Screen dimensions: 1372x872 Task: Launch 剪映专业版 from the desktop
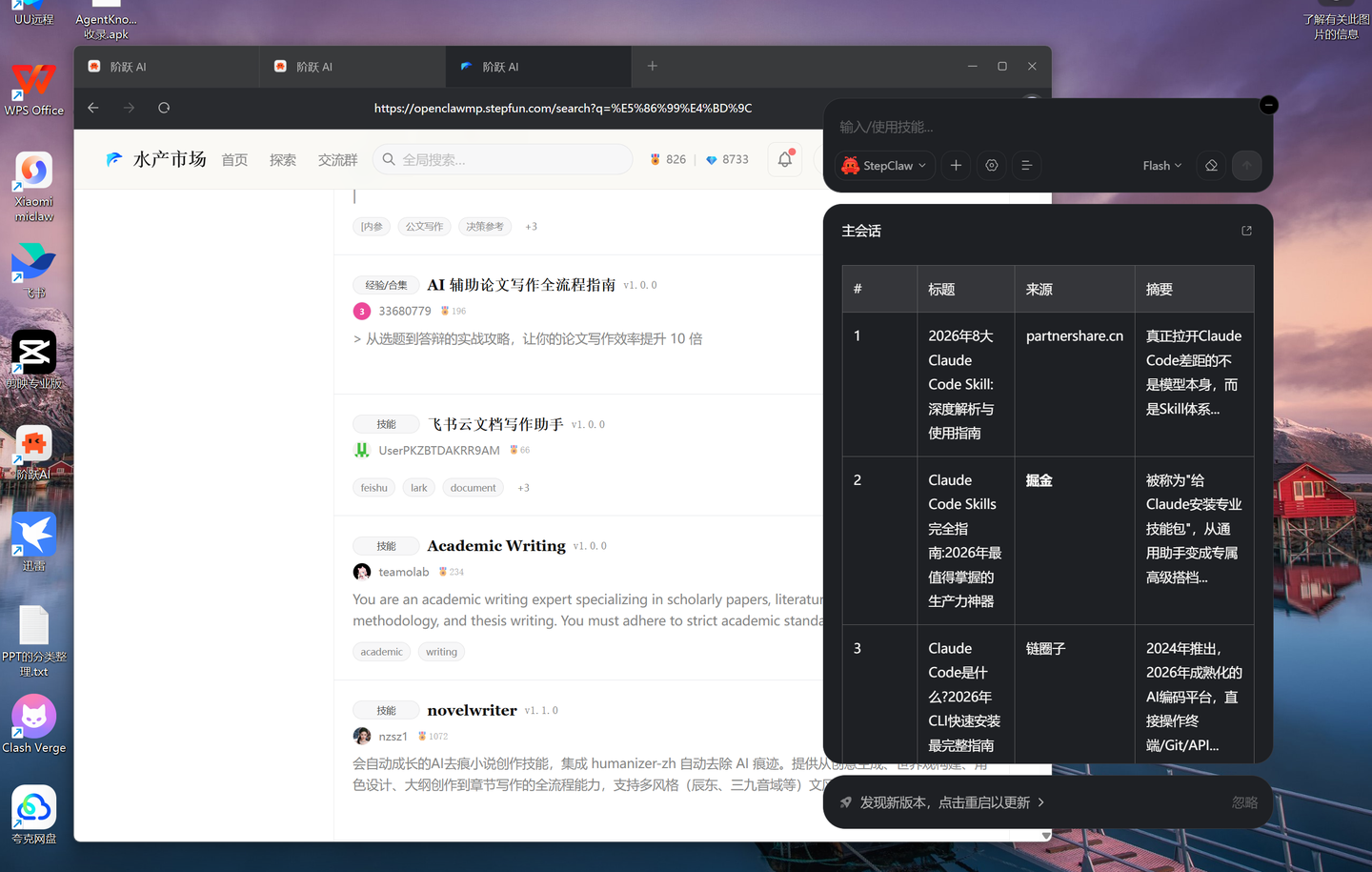point(33,359)
